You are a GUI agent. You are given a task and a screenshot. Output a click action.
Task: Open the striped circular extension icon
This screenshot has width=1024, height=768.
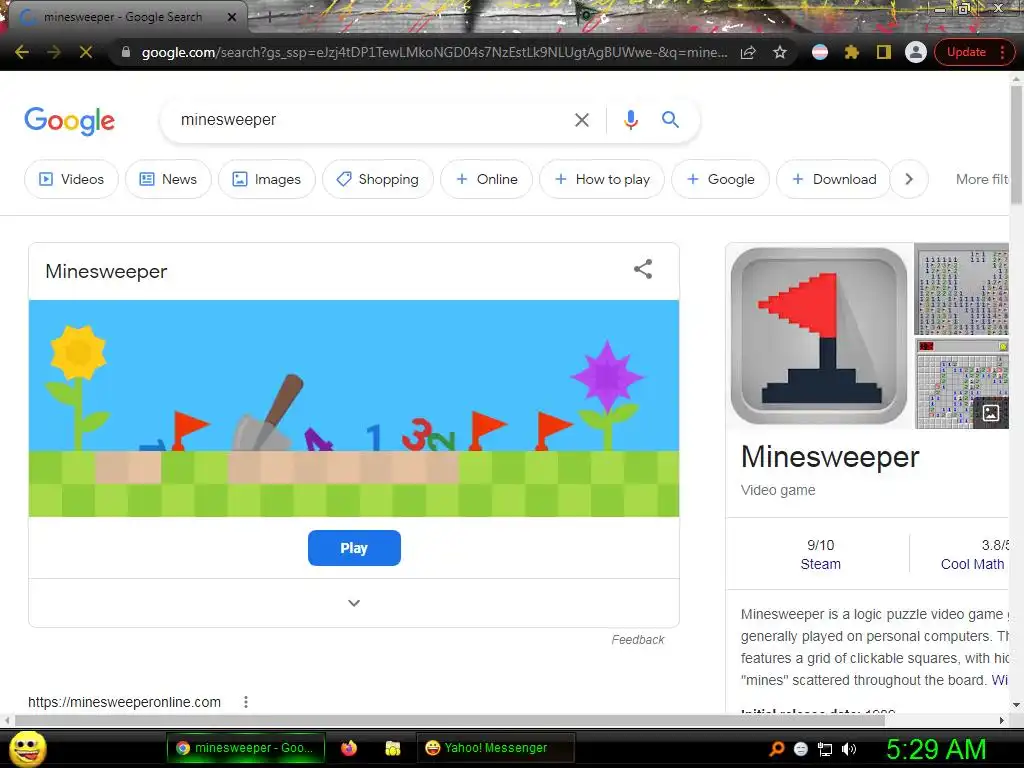[x=820, y=52]
